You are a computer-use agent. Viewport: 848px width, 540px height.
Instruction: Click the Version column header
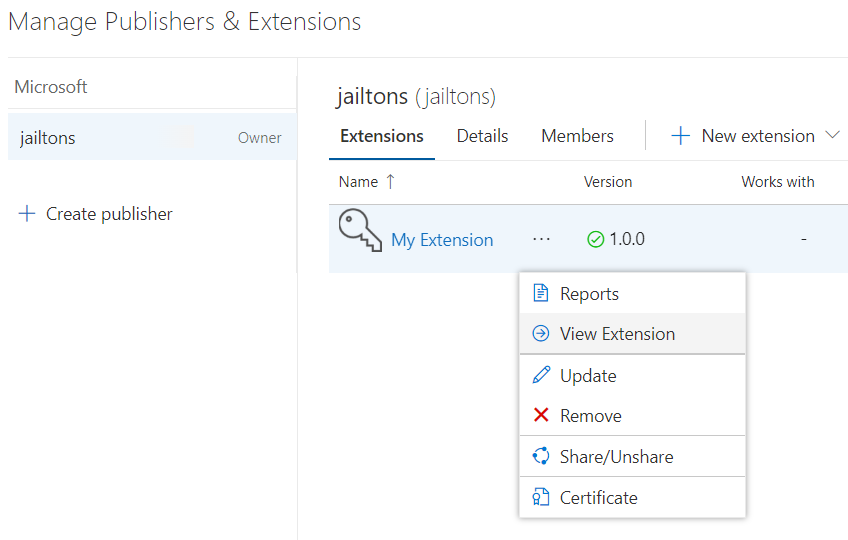(x=608, y=182)
